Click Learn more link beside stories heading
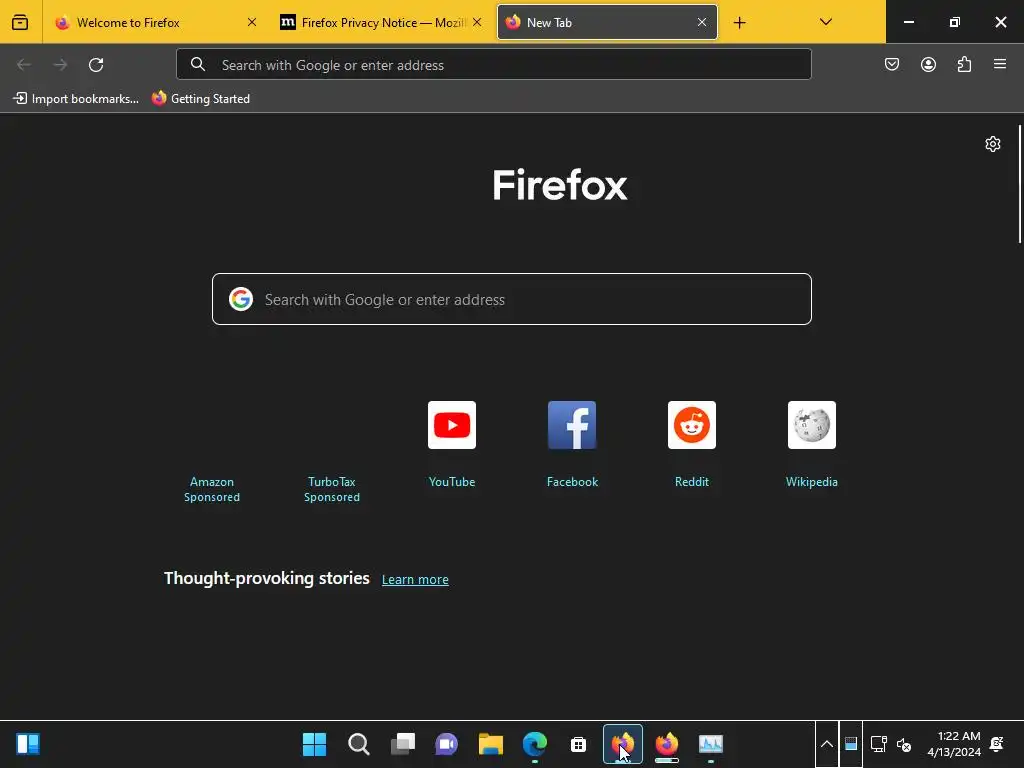 tap(415, 579)
